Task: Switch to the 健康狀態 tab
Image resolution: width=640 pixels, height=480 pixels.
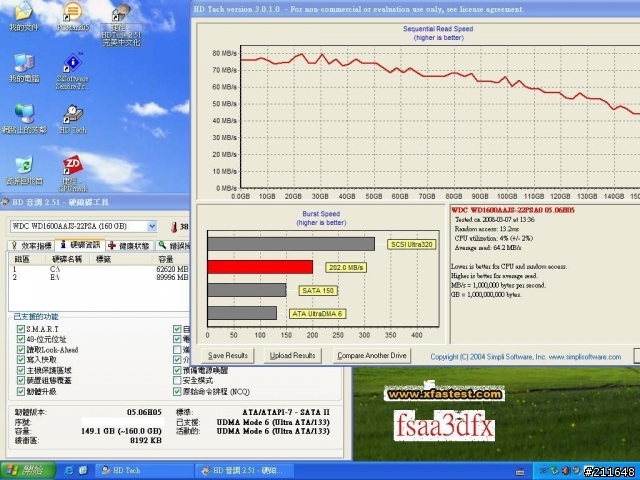Action: pyautogui.click(x=129, y=246)
